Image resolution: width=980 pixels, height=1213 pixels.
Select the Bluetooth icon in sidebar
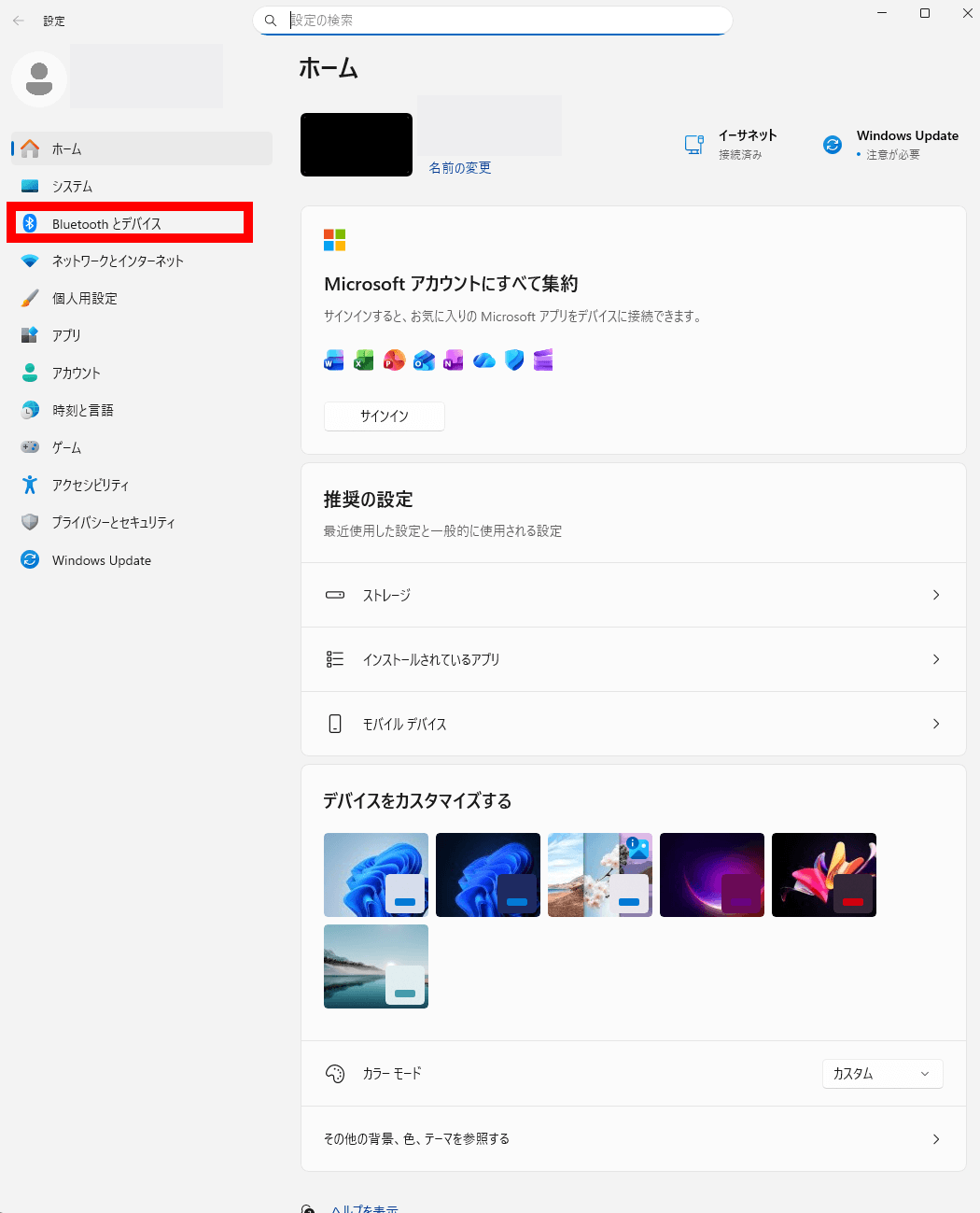[x=30, y=223]
